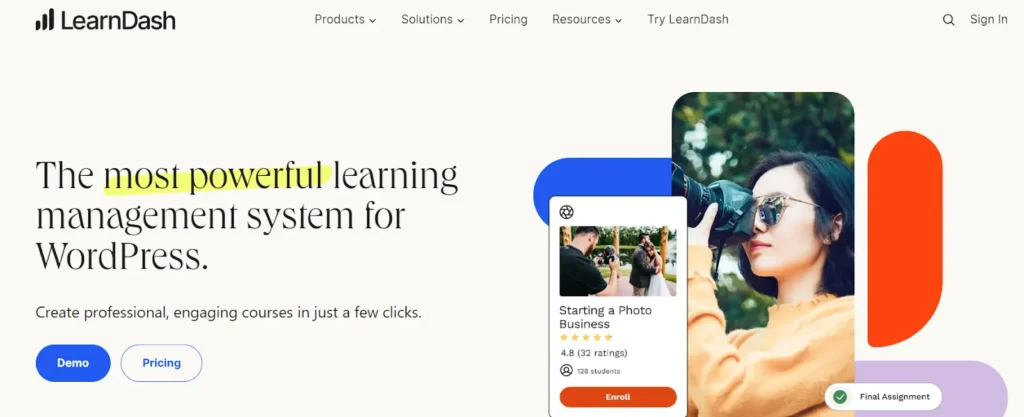This screenshot has height=417, width=1024.
Task: Expand the Solutions dropdown menu
Action: coord(432,20)
